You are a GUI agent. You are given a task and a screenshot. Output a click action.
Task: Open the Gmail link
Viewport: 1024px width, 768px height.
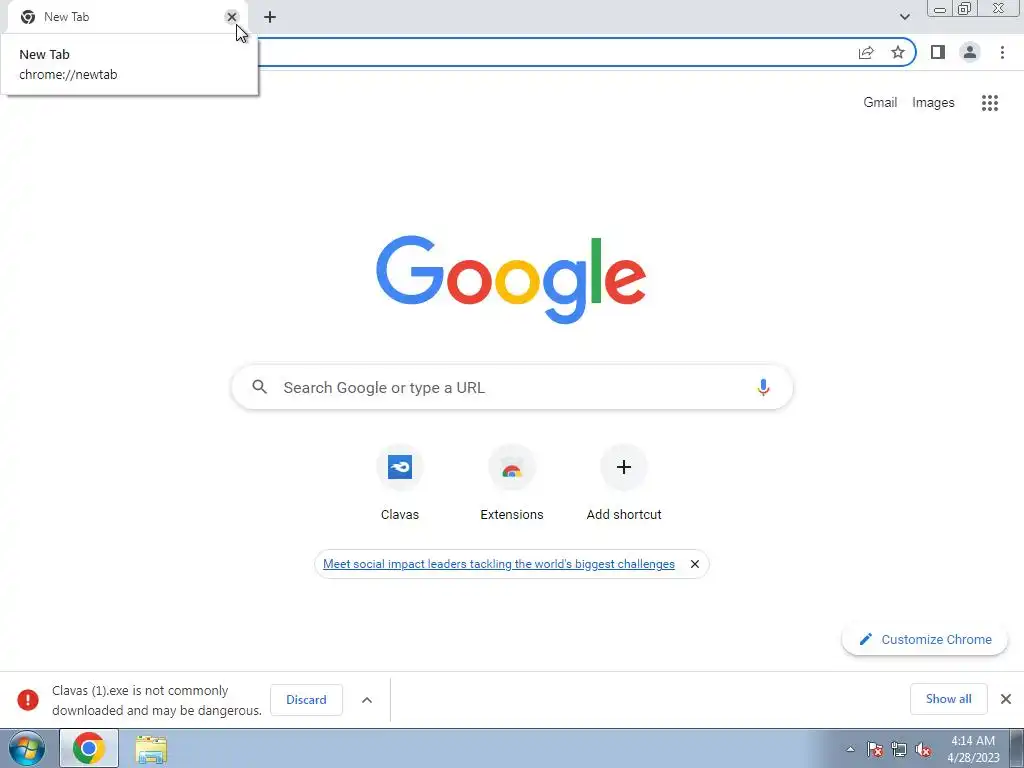880,103
